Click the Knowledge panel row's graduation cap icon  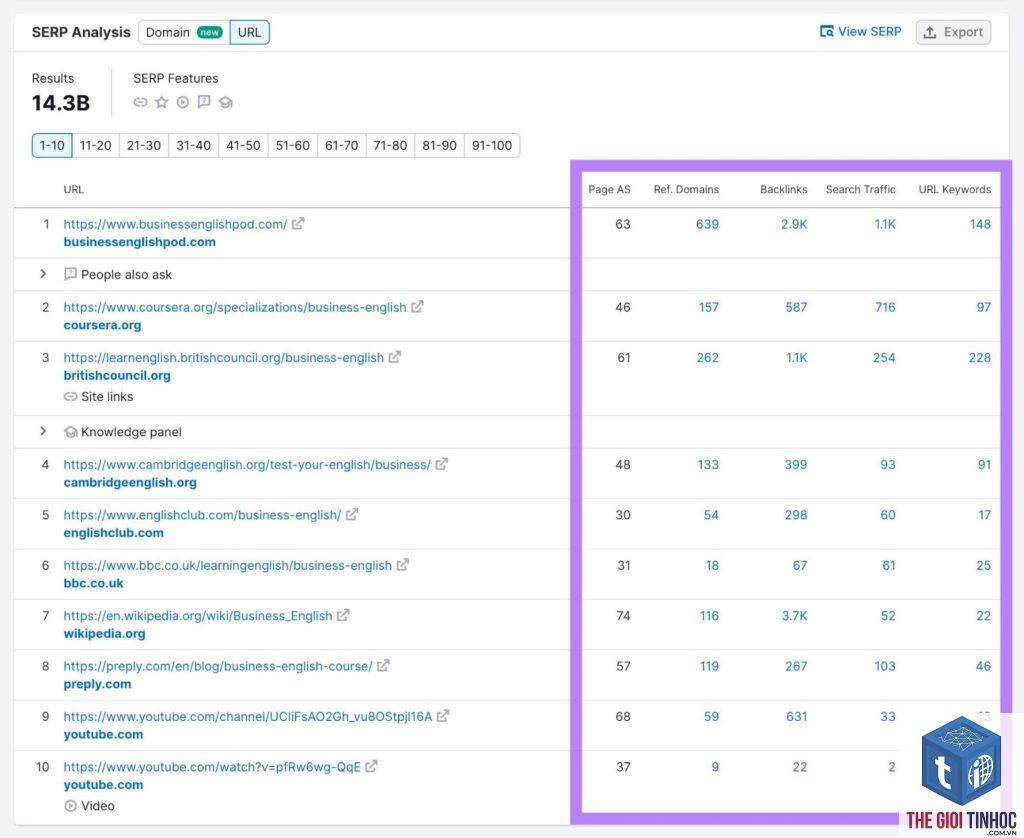71,432
